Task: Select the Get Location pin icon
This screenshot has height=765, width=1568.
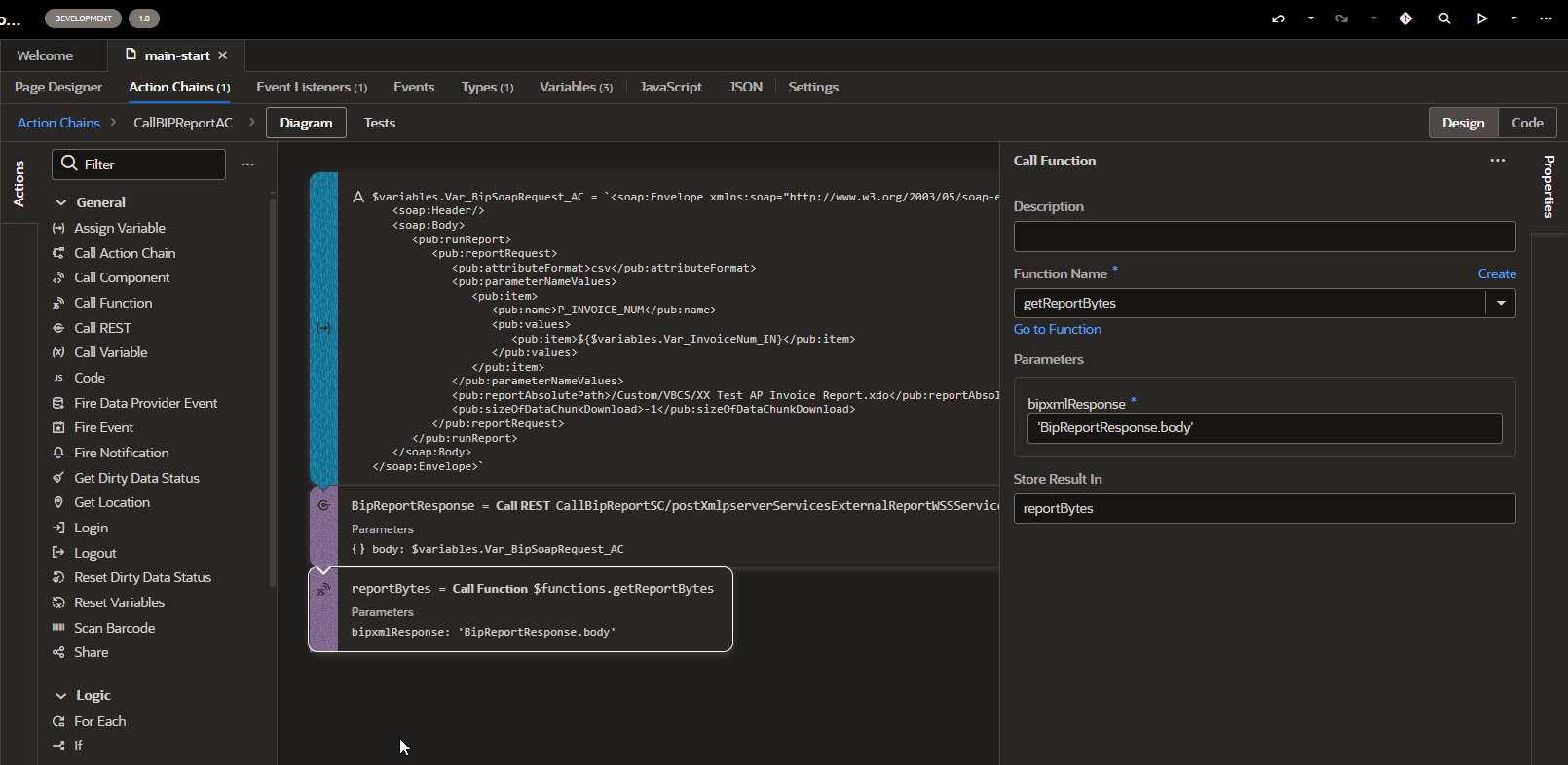Action: pos(58,502)
